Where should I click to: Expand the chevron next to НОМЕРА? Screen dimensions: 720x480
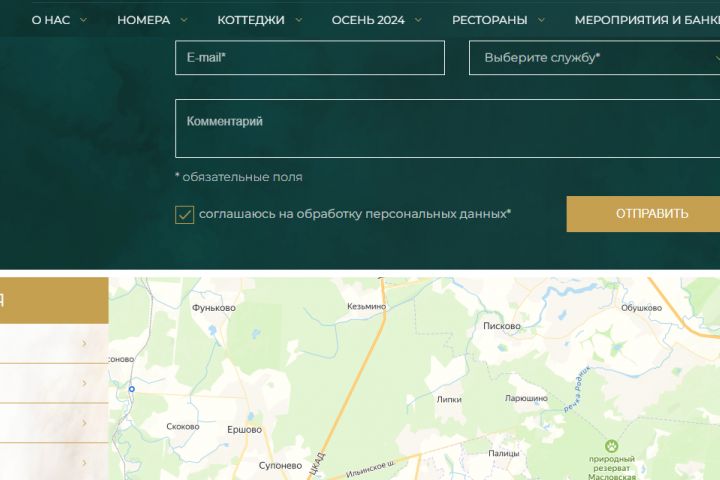pos(184,20)
